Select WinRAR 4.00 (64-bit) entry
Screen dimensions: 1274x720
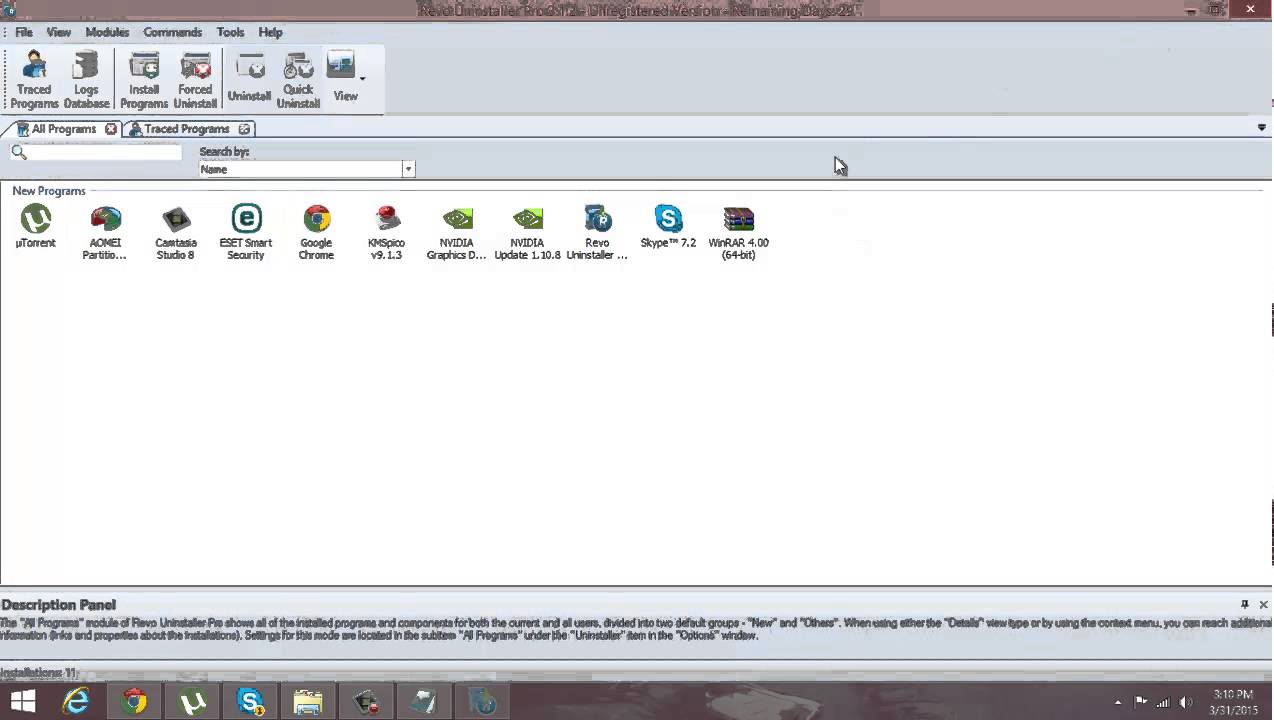[738, 232]
